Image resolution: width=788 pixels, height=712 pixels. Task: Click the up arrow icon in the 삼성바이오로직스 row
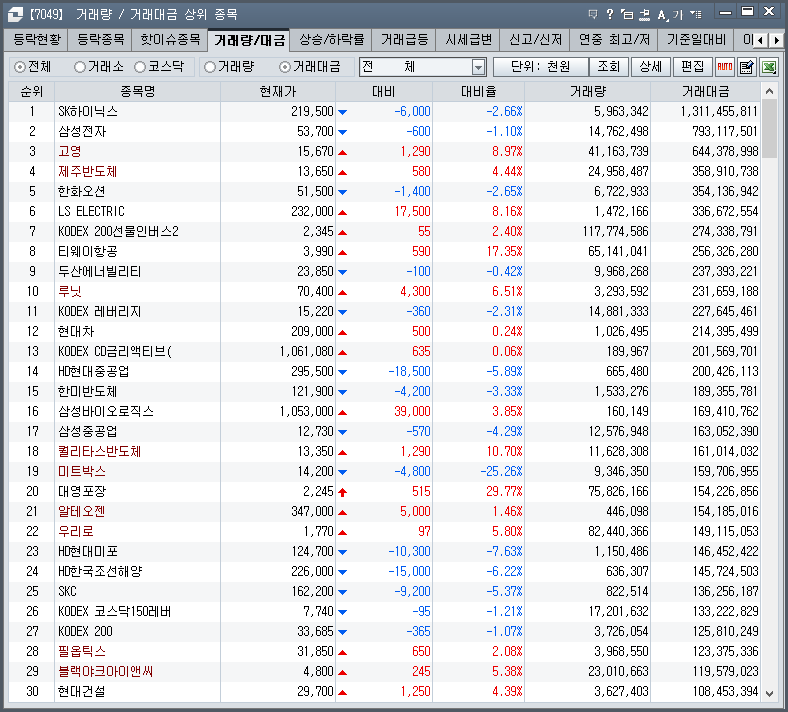pos(343,412)
